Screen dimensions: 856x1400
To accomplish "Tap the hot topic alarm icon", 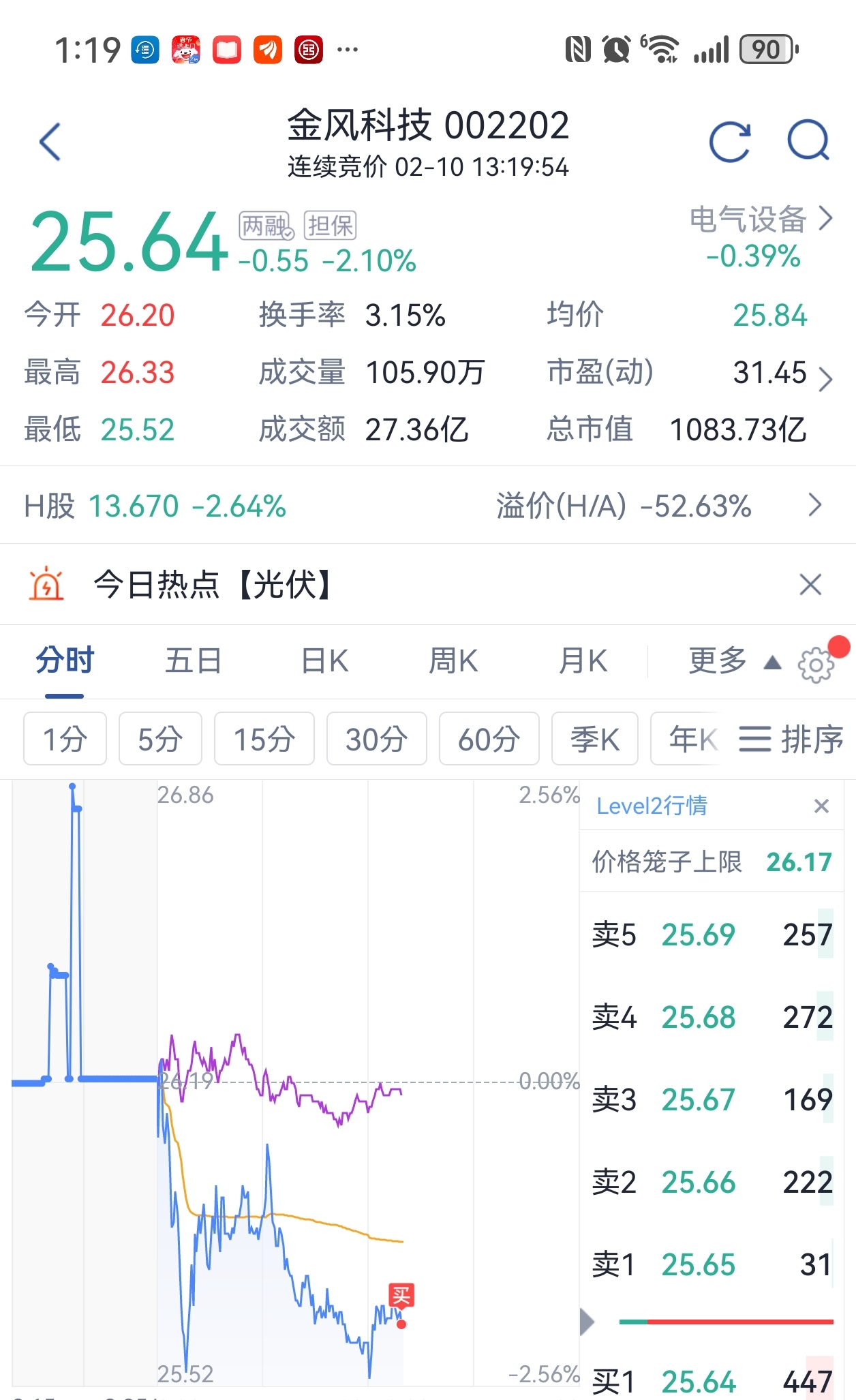I will (46, 584).
